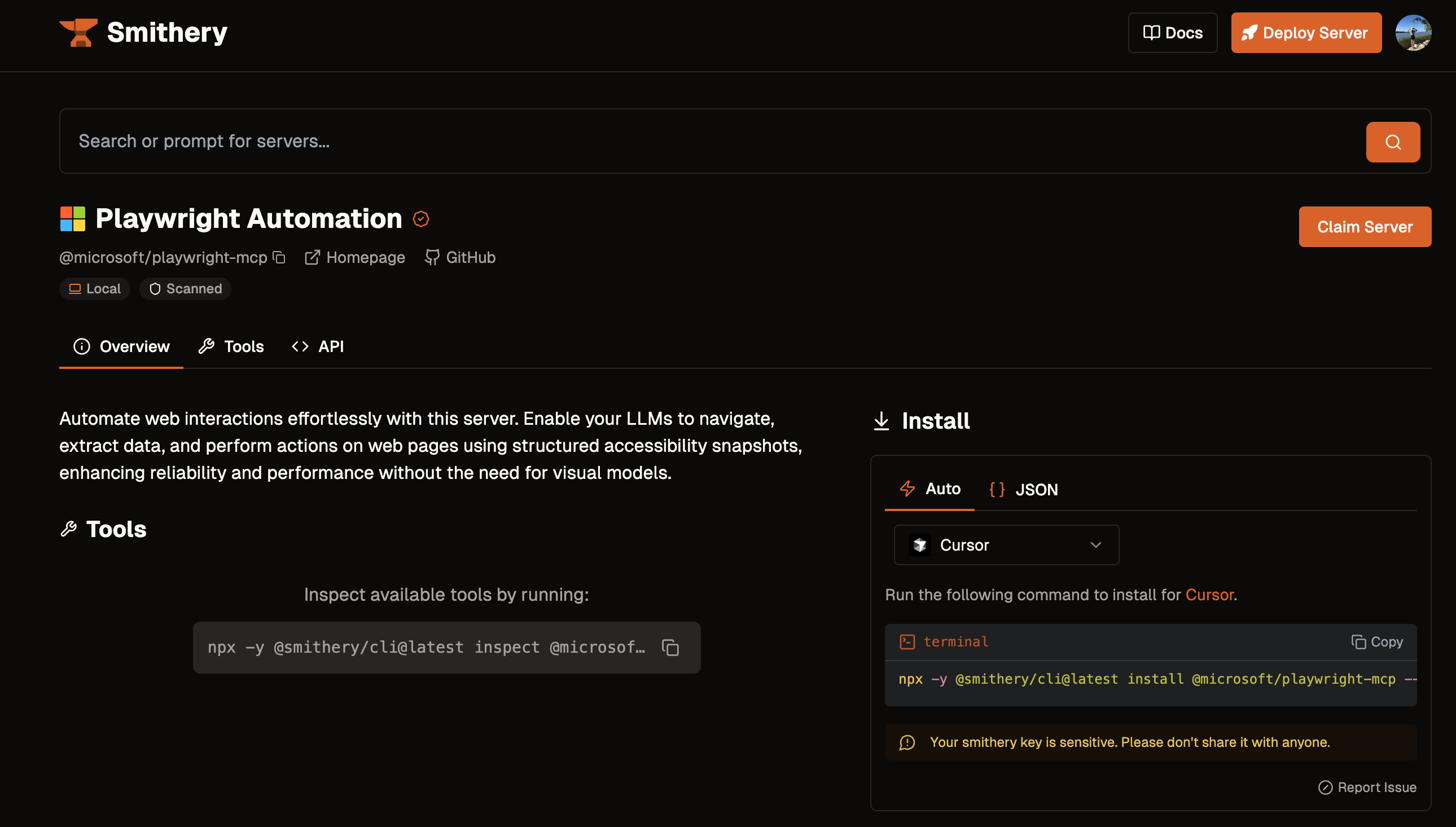1456x827 pixels.
Task: Open the GitHub repository link
Action: click(x=460, y=258)
